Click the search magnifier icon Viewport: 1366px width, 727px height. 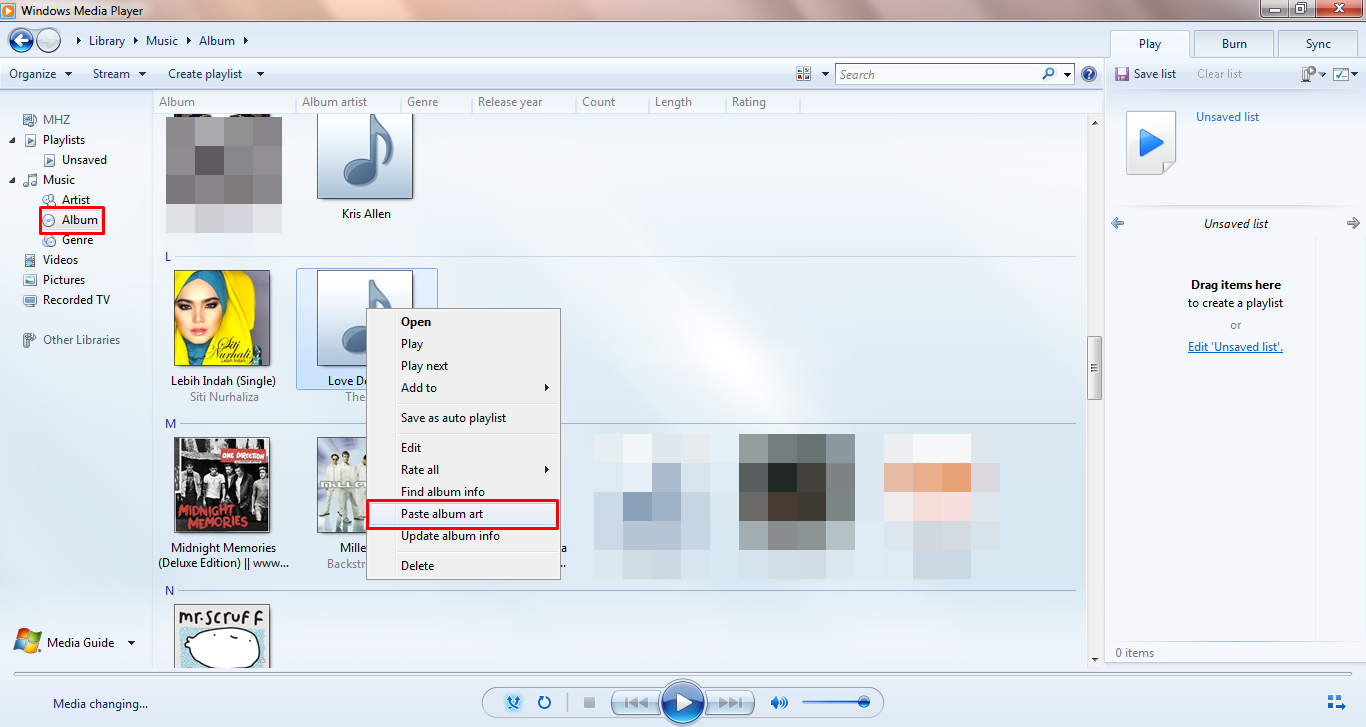[1048, 74]
